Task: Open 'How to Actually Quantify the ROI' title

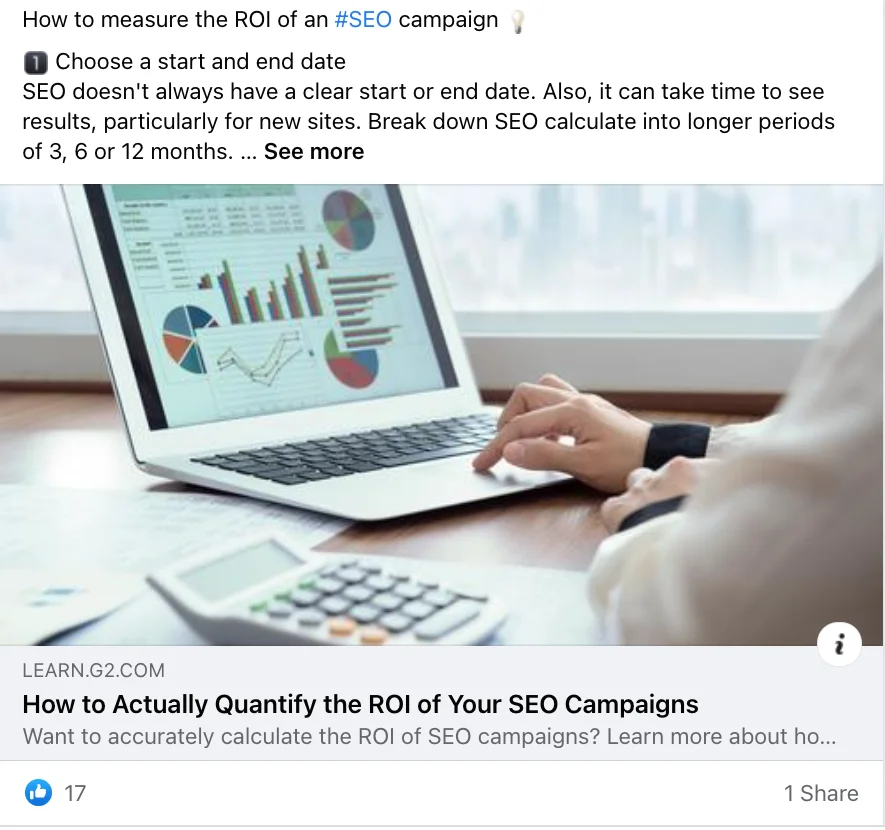Action: tap(360, 704)
